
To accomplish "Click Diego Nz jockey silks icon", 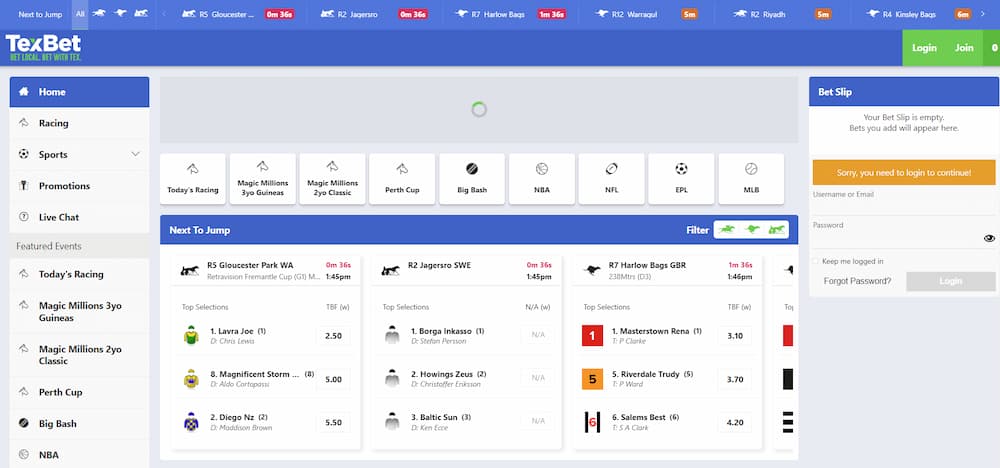I will (191, 422).
